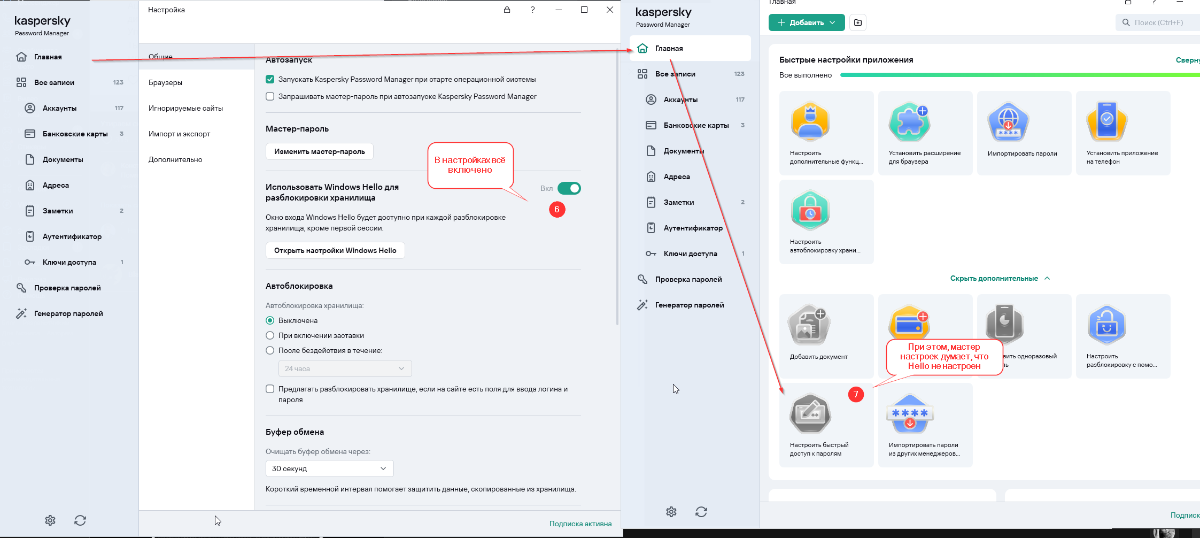This screenshot has width=1200, height=538.
Task: Open the Добавить документ card
Action: [x=826, y=335]
